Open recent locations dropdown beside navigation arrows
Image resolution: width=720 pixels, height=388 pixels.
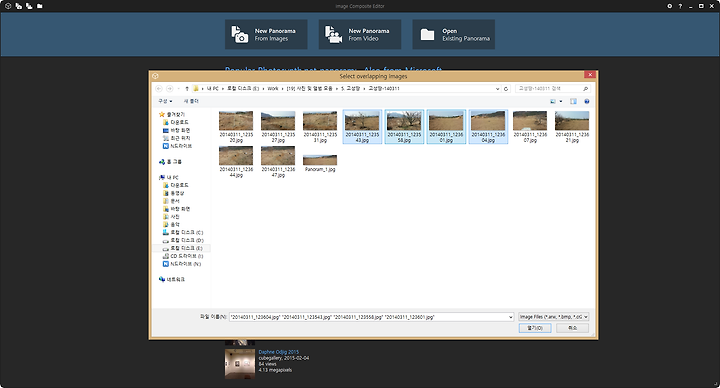(x=179, y=89)
